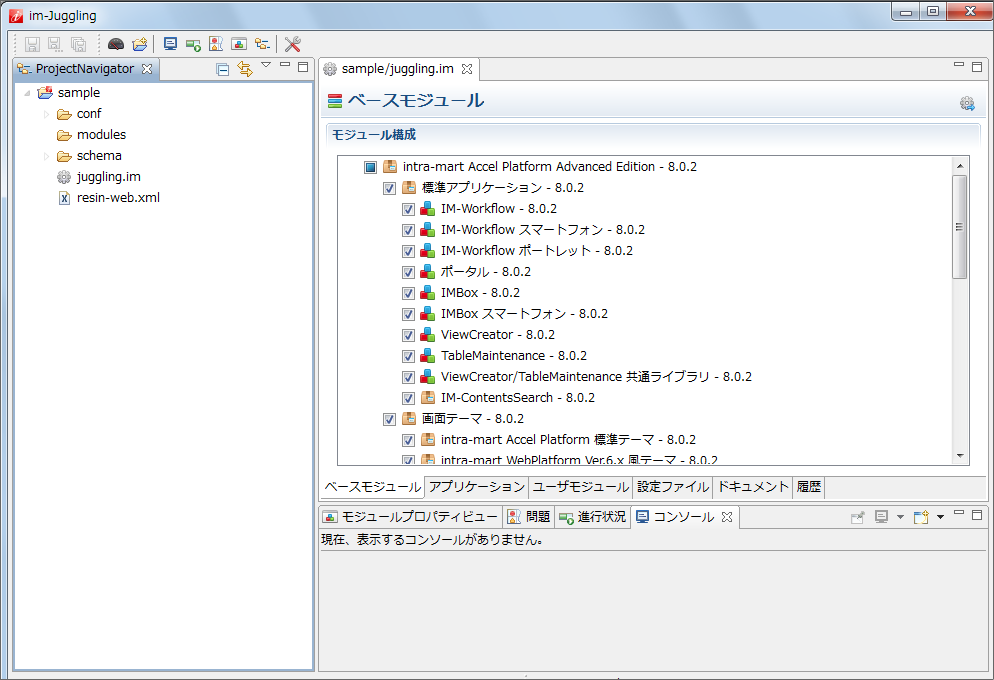Click the module list scroll down arrow
This screenshot has width=994, height=680.
coord(960,456)
